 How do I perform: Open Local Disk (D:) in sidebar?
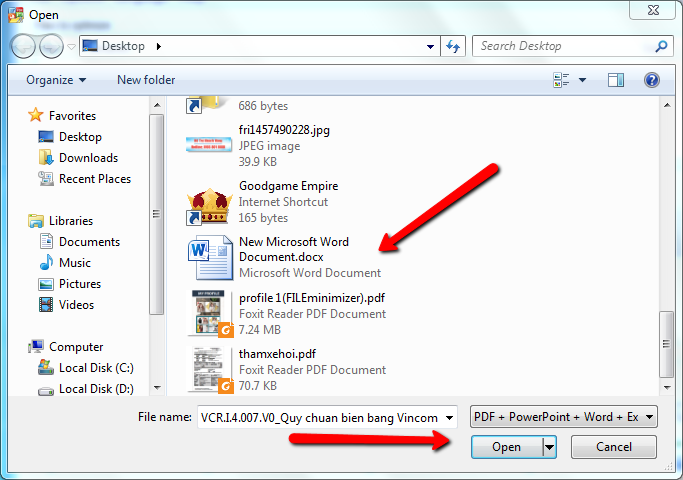click(96, 389)
